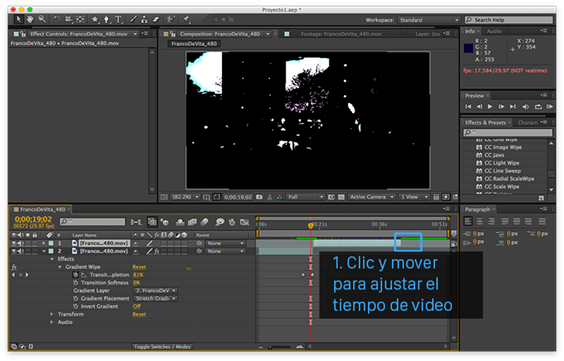This screenshot has width=564, height=361.
Task: Focus the Search Help field
Action: pos(509,20)
